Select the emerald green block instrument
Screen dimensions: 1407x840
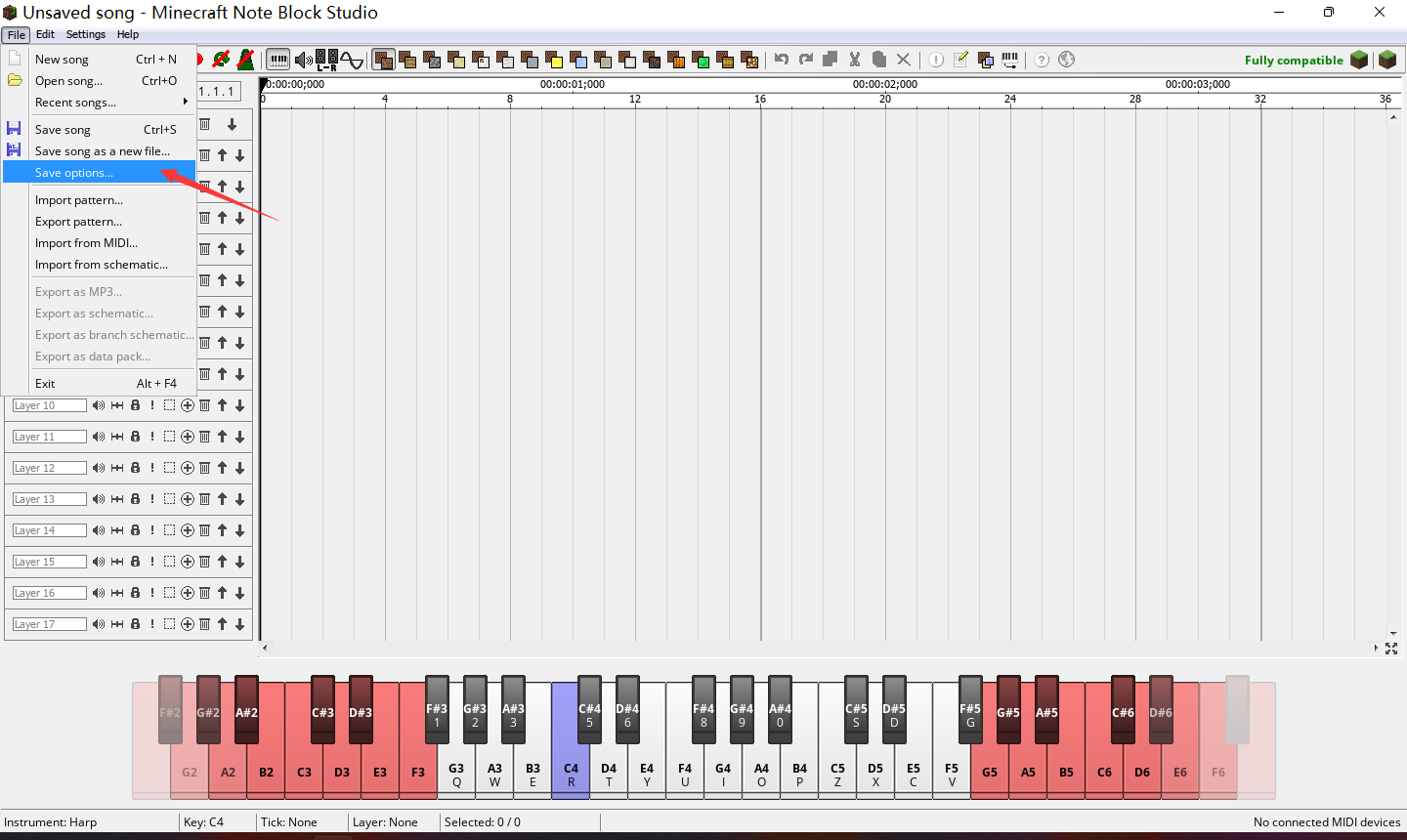(x=701, y=60)
